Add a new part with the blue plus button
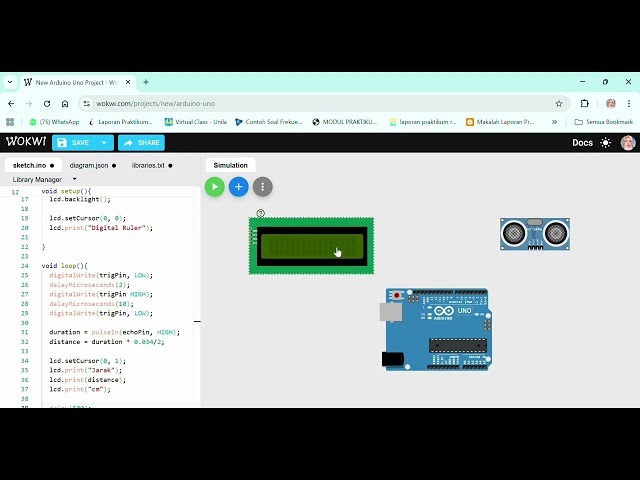This screenshot has height=480, width=640. 239,187
